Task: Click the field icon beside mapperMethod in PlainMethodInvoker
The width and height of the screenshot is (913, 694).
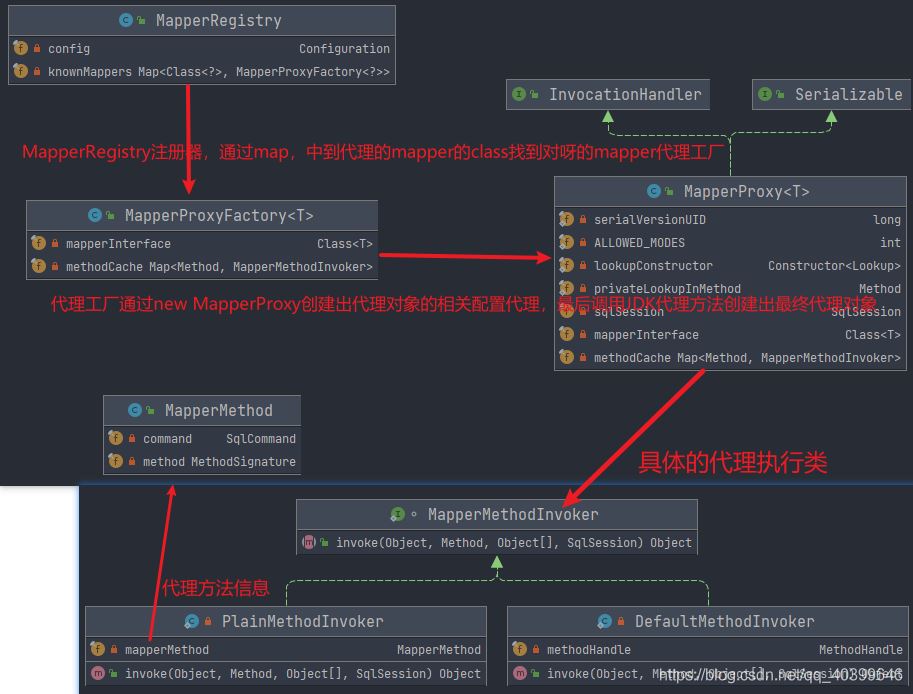Action: tap(98, 649)
